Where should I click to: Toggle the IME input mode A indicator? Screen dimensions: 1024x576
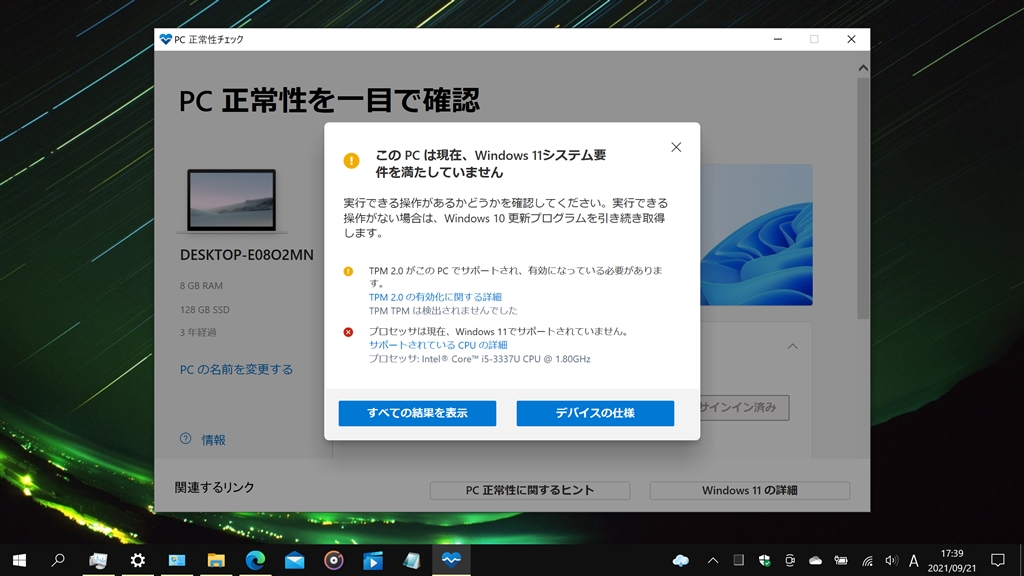click(x=914, y=560)
